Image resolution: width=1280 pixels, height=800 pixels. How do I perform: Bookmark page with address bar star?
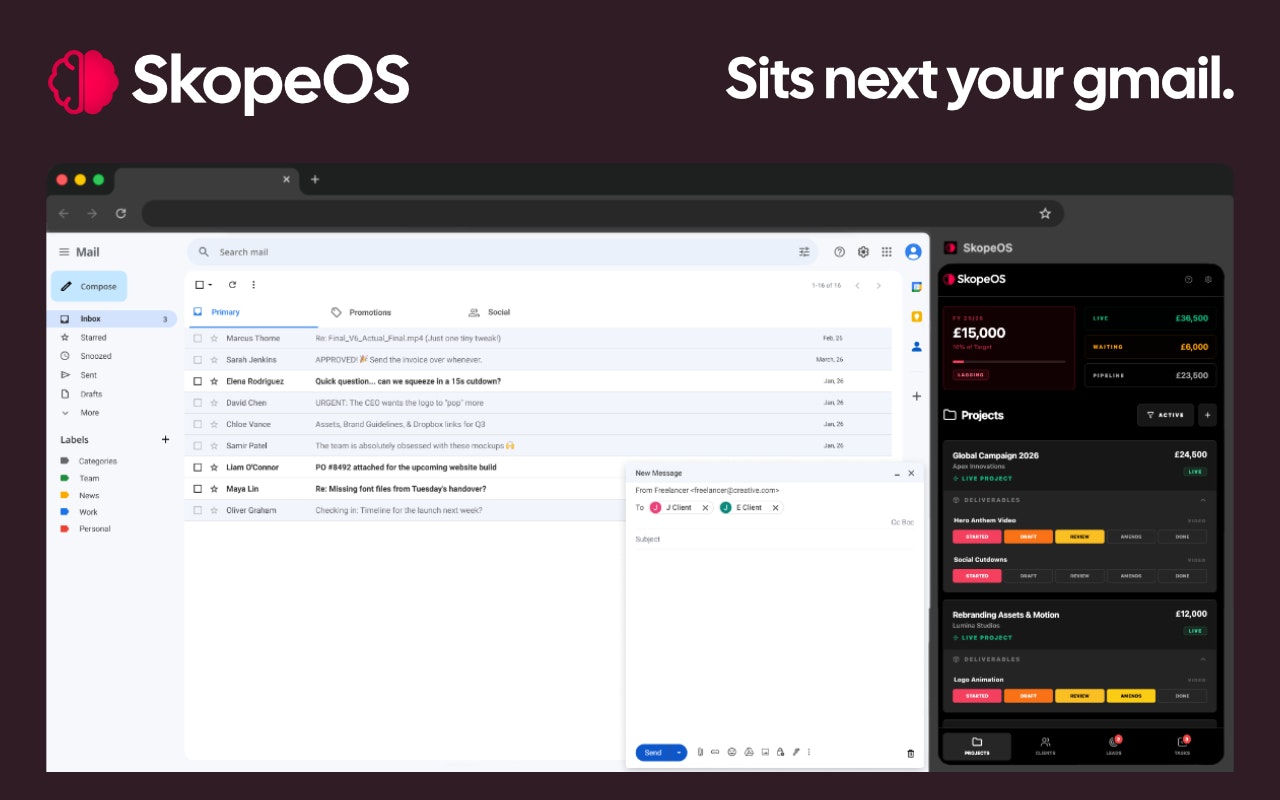[x=1045, y=213]
